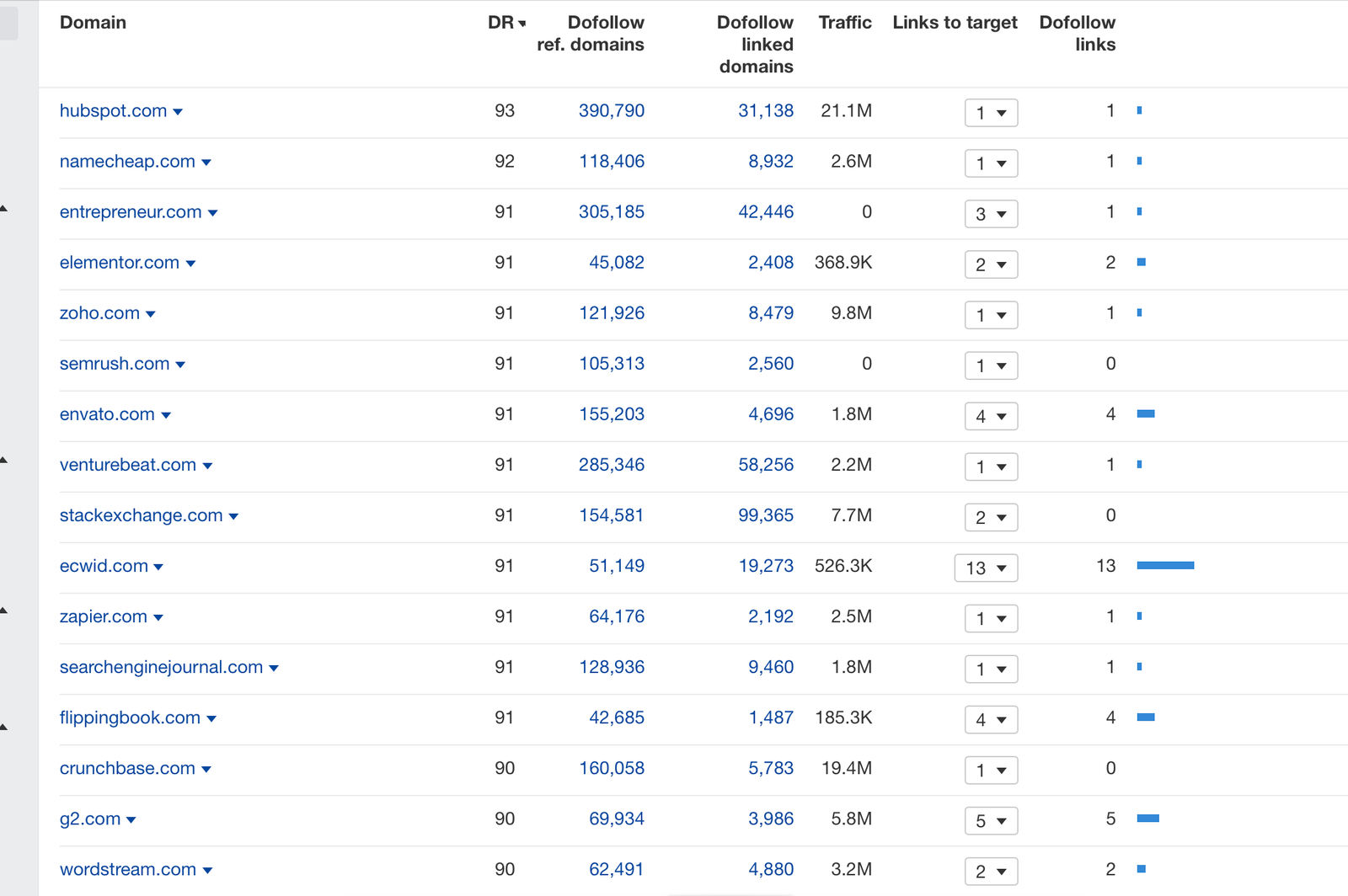Viewport: 1348px width, 896px height.
Task: Open hubspot.com's 31,138 linked domains
Action: pos(766,111)
